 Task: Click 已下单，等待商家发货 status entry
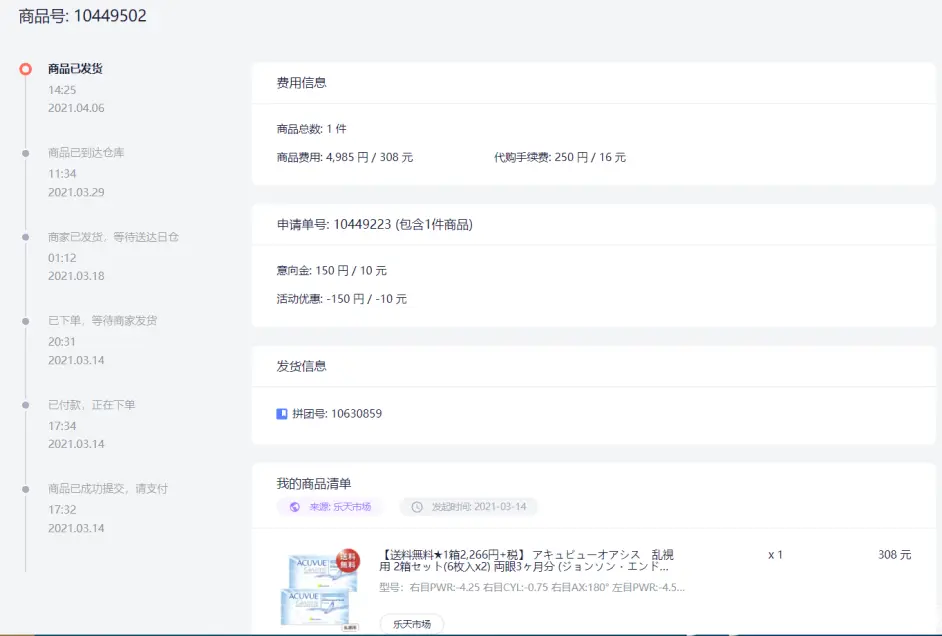coord(103,321)
